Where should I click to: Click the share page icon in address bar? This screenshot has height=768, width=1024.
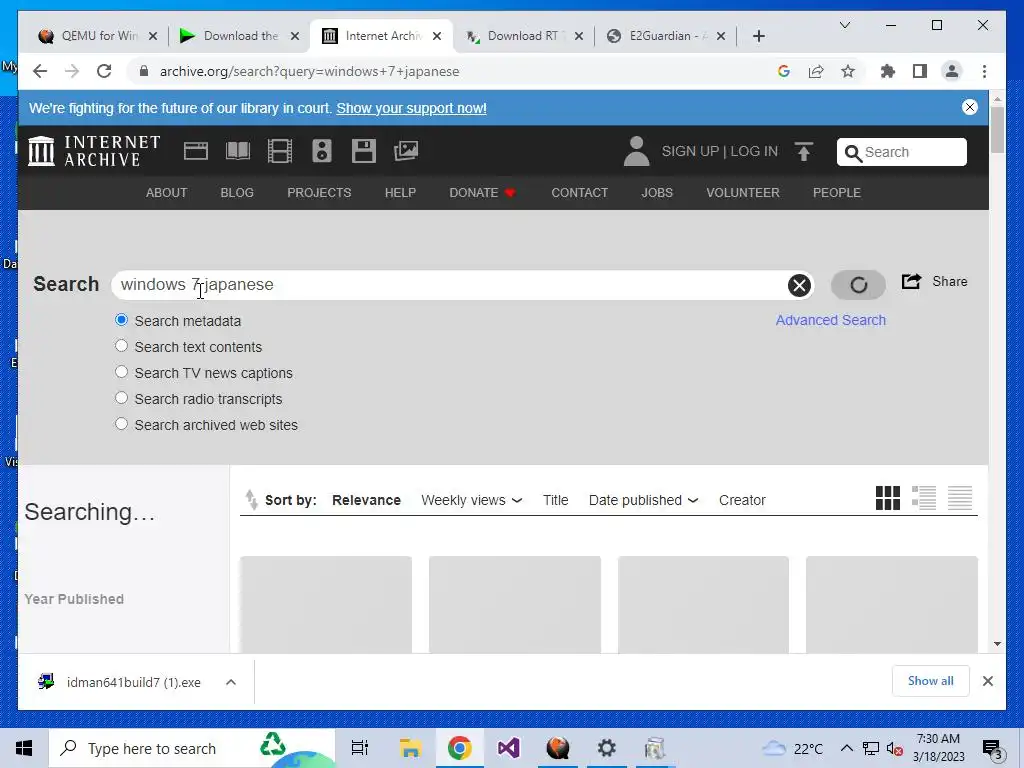pyautogui.click(x=816, y=71)
